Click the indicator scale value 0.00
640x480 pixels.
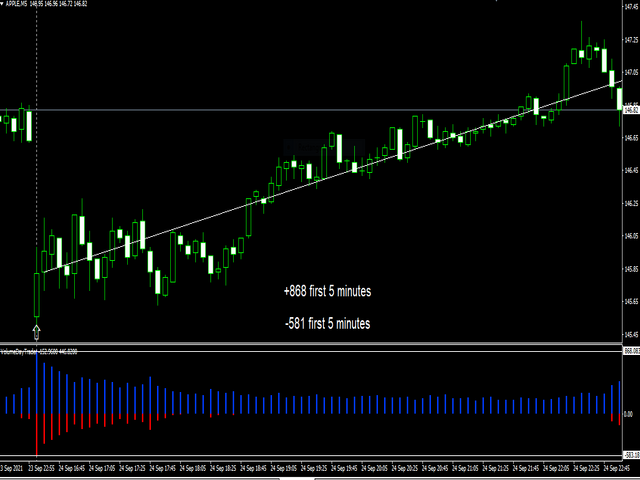(x=629, y=414)
